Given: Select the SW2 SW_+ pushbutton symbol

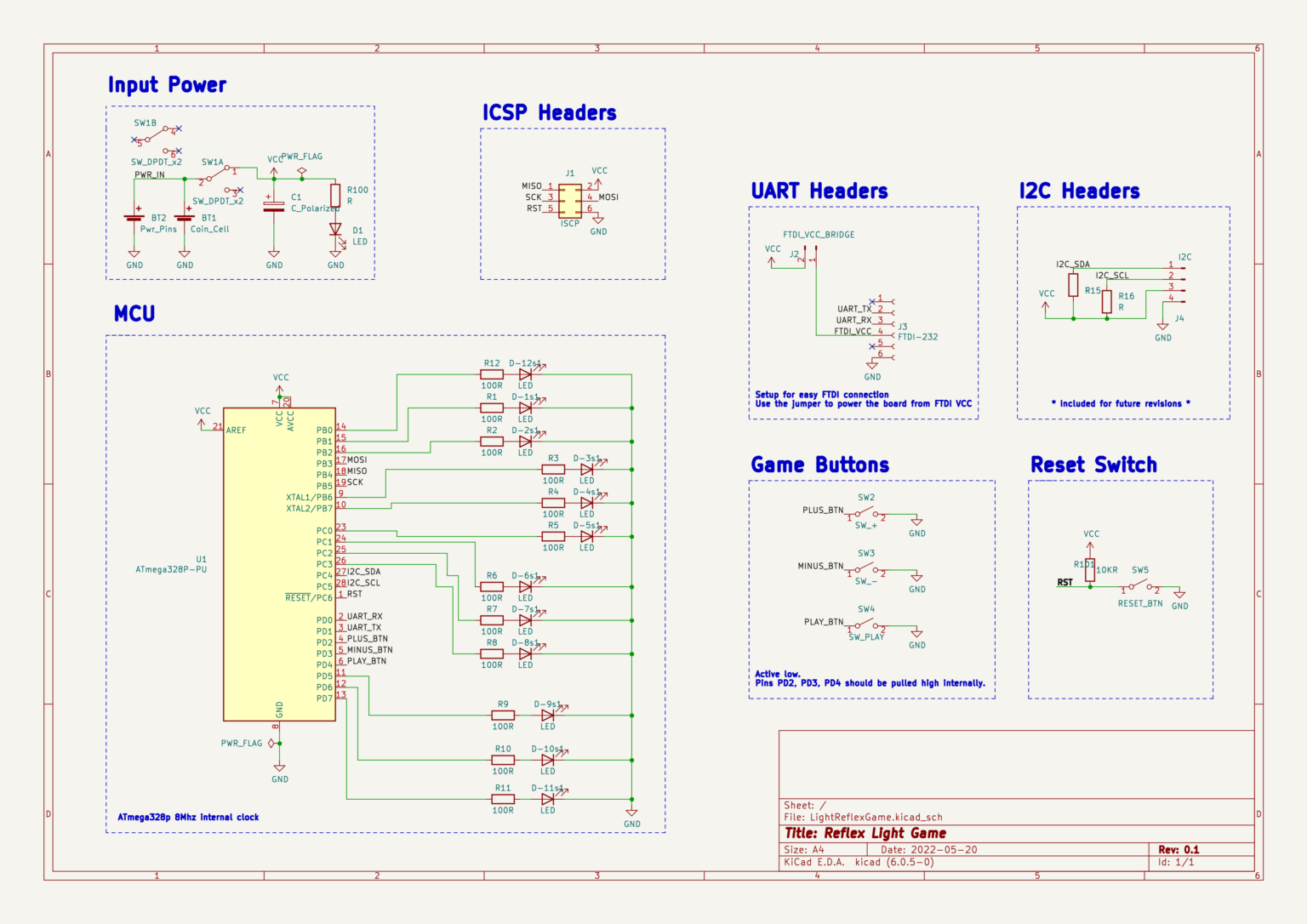Looking at the screenshot, I should [866, 513].
